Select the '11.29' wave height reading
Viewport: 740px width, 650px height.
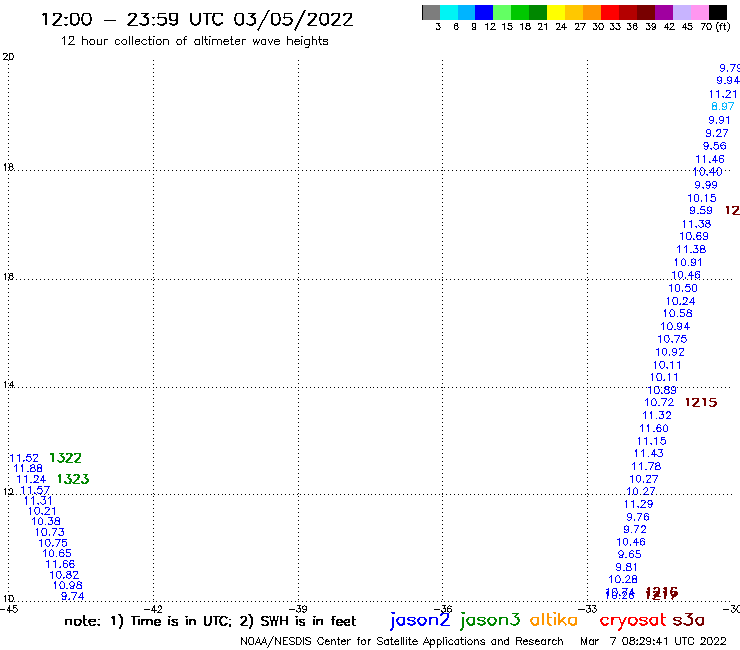(639, 504)
